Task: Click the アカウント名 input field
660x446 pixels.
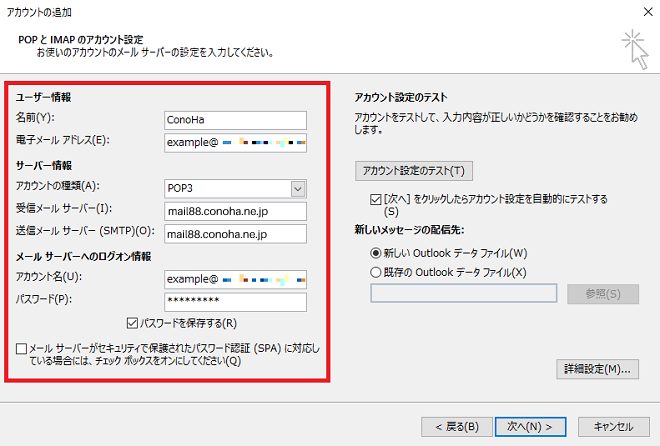Action: (x=235, y=279)
